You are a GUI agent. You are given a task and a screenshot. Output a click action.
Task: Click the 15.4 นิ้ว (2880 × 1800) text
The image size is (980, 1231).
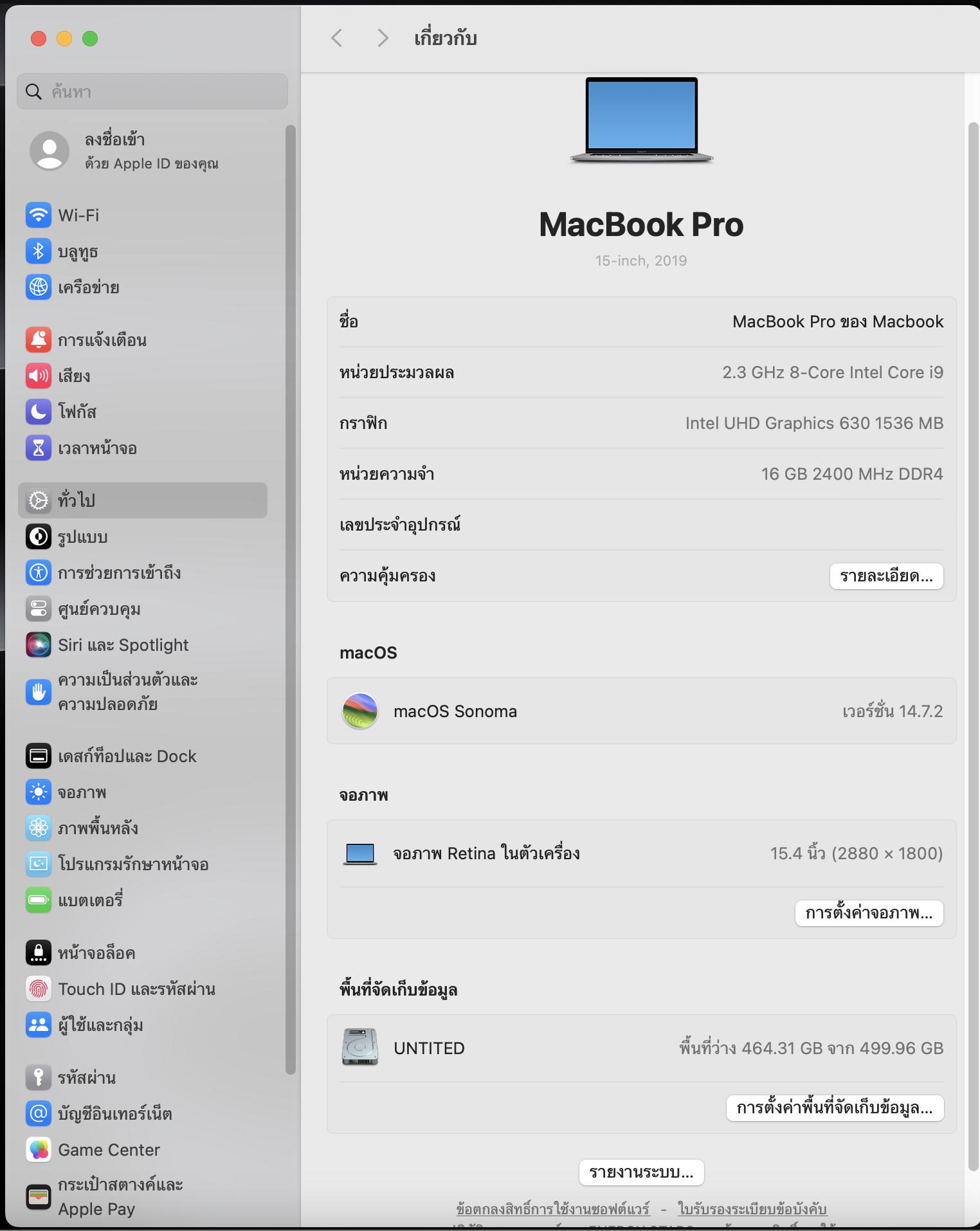coord(857,853)
